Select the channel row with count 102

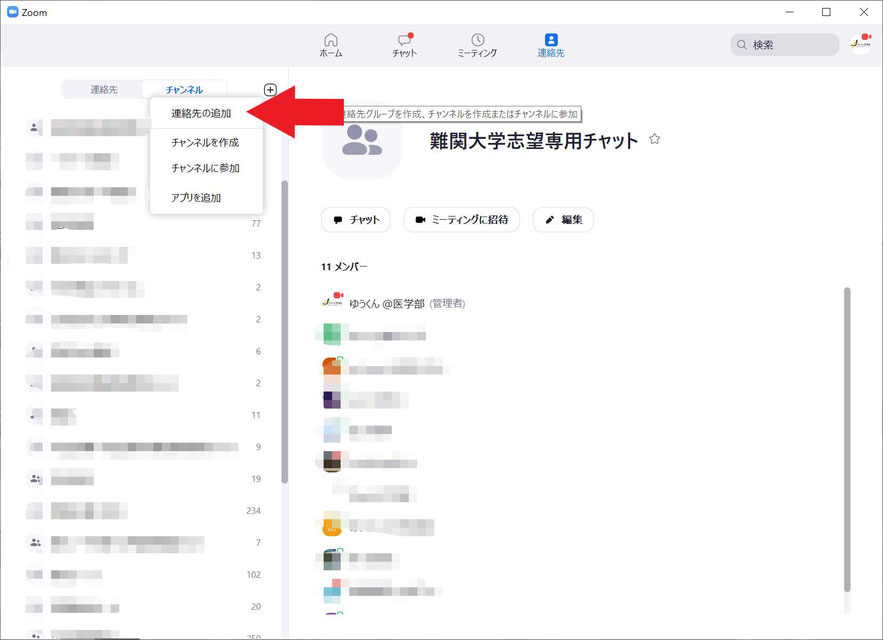[144, 575]
